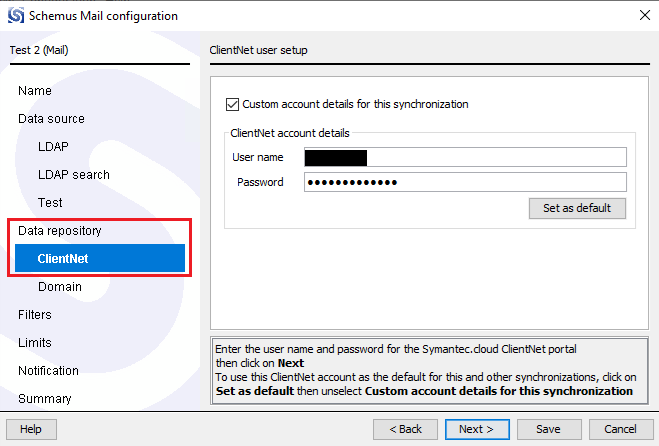This screenshot has width=659, height=446.
Task: Select Notification in the sidebar
Action: pos(48,371)
